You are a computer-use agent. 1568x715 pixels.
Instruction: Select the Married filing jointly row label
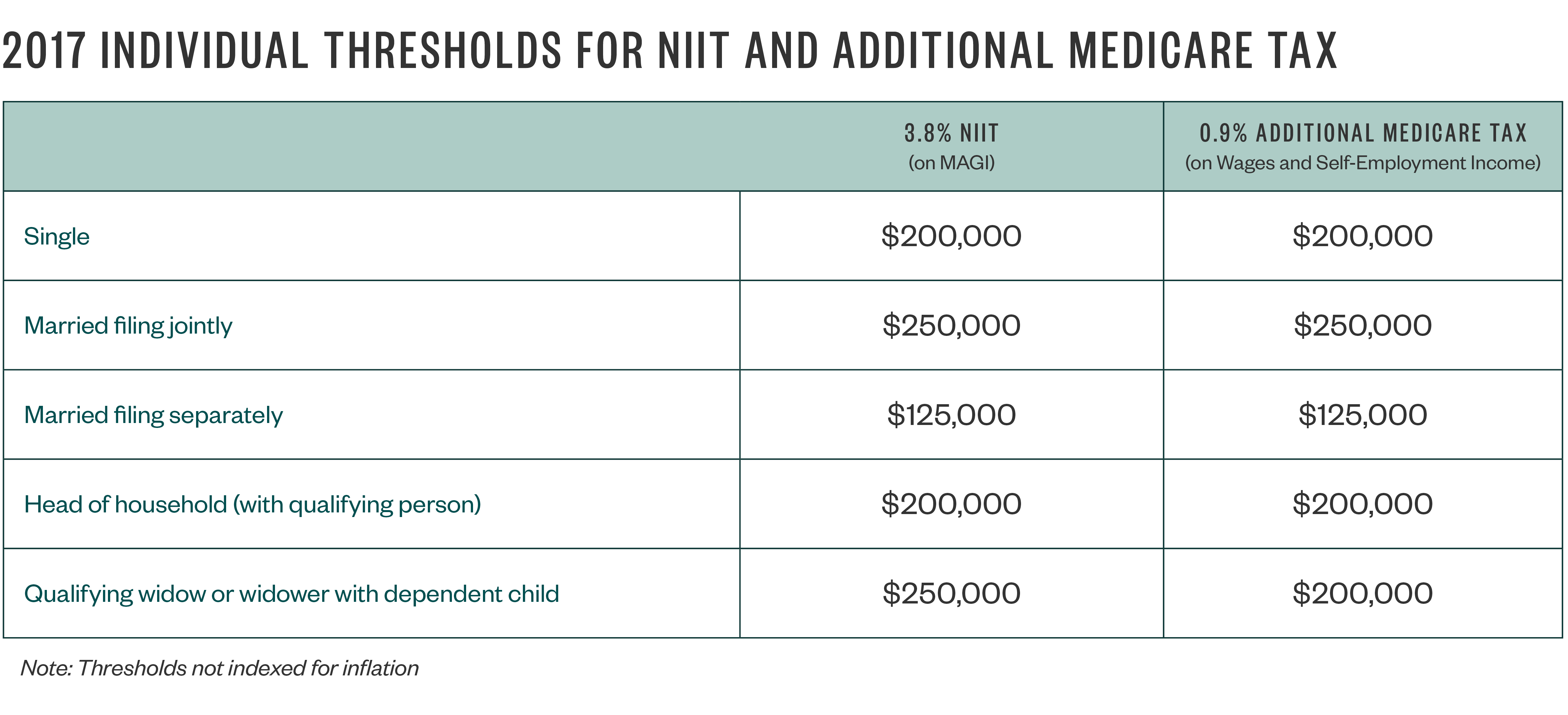128,326
